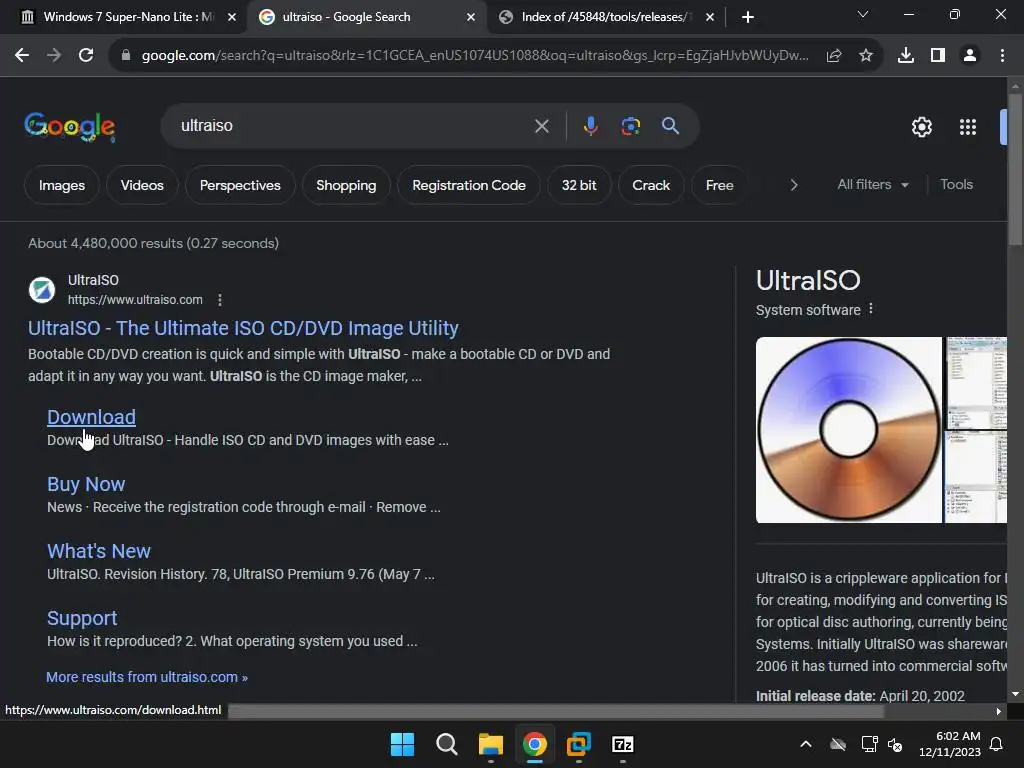Select the Crack filter chip

click(x=651, y=185)
